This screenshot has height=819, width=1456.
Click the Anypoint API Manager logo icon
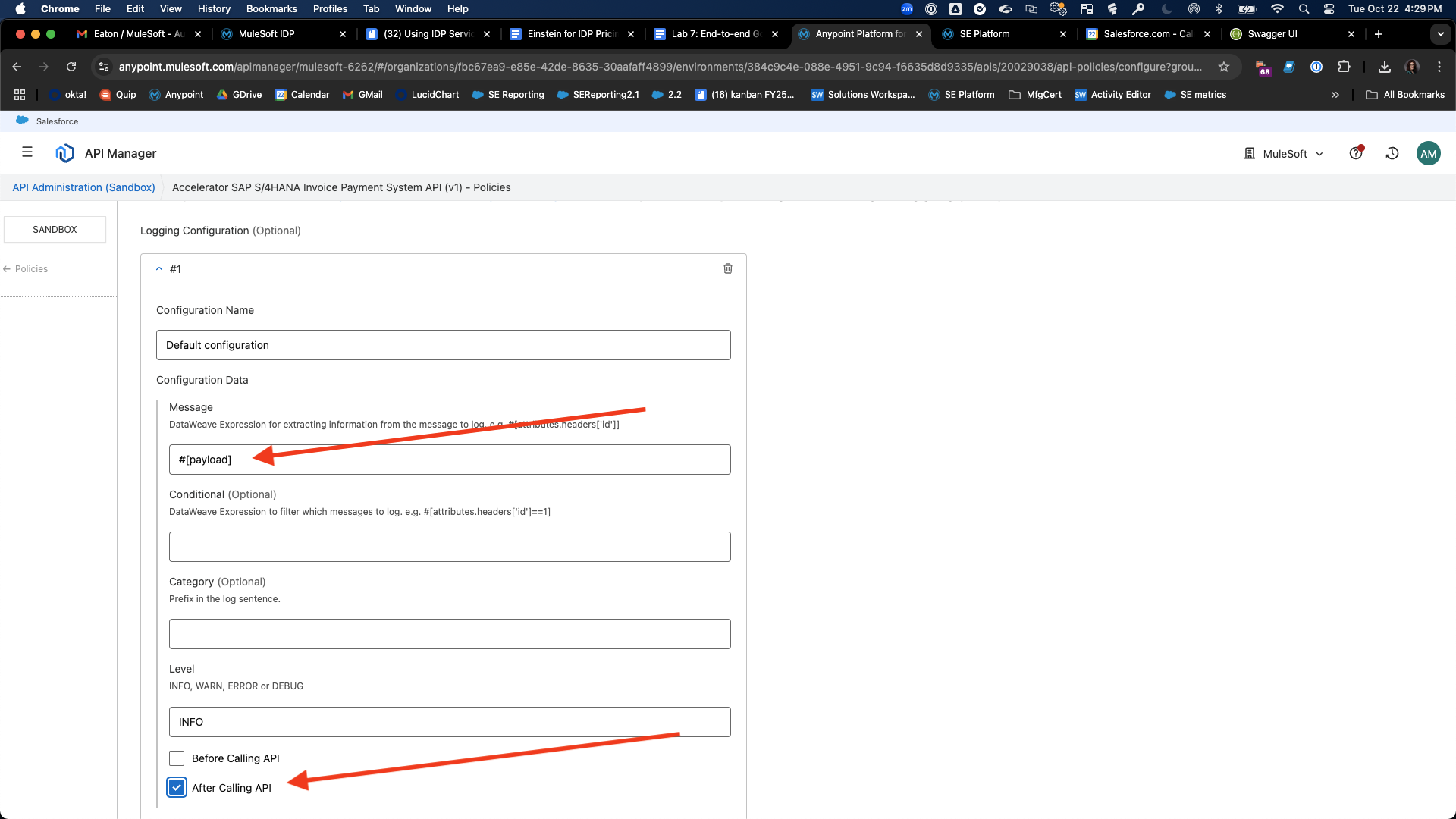click(64, 153)
